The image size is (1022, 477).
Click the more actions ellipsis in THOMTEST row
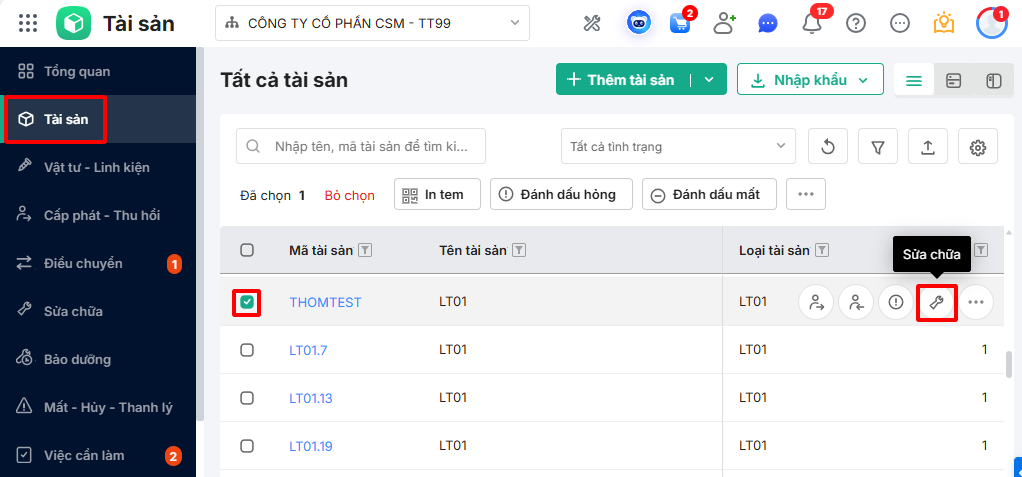976,302
